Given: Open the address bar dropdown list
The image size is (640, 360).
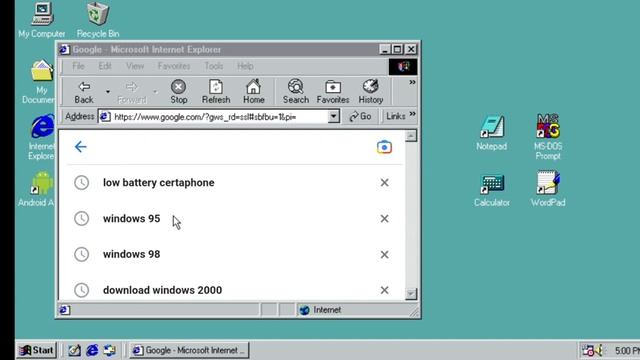Looking at the screenshot, I should point(333,117).
